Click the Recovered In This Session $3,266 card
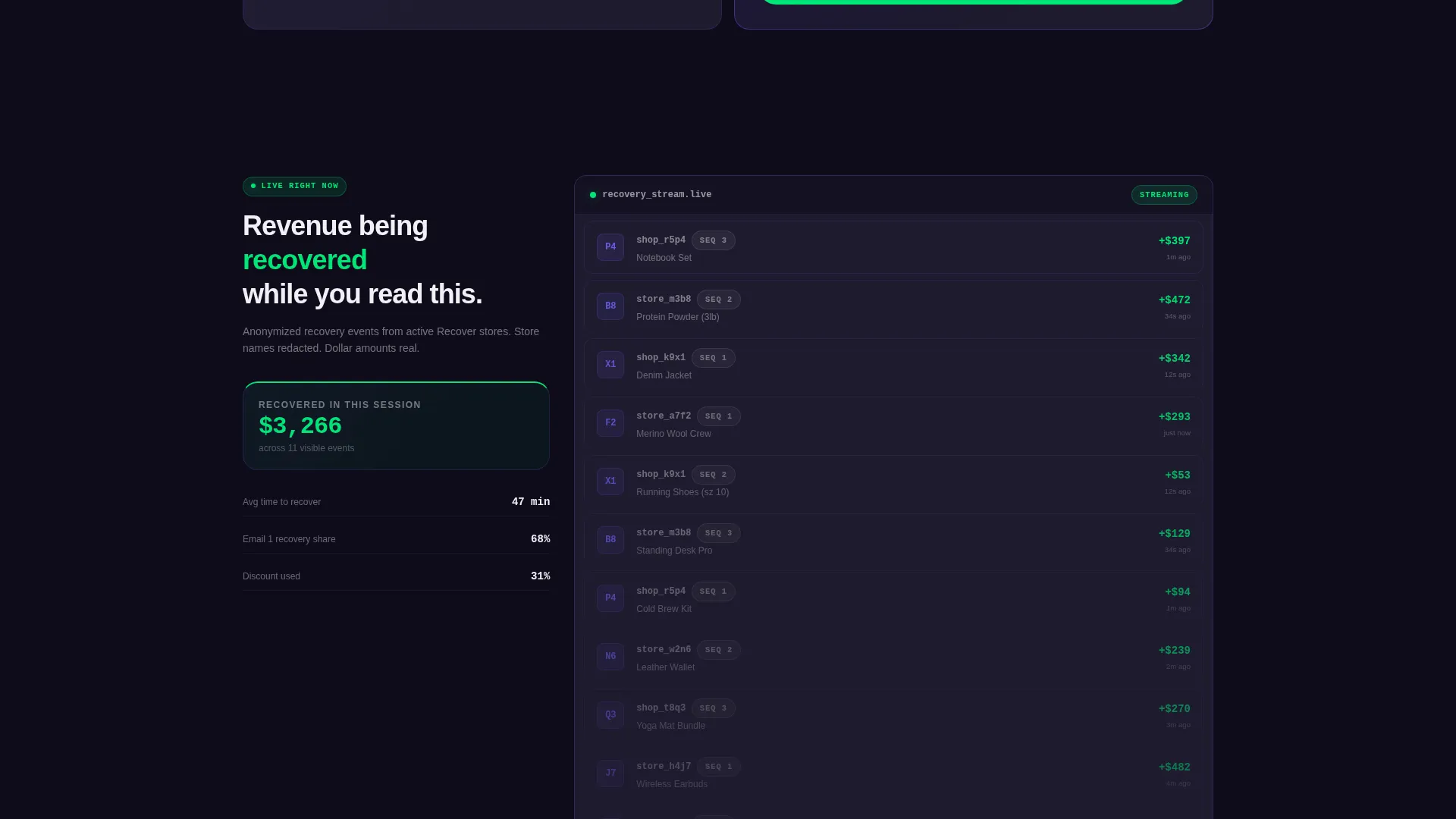Viewport: 1456px width, 819px height. click(x=396, y=425)
